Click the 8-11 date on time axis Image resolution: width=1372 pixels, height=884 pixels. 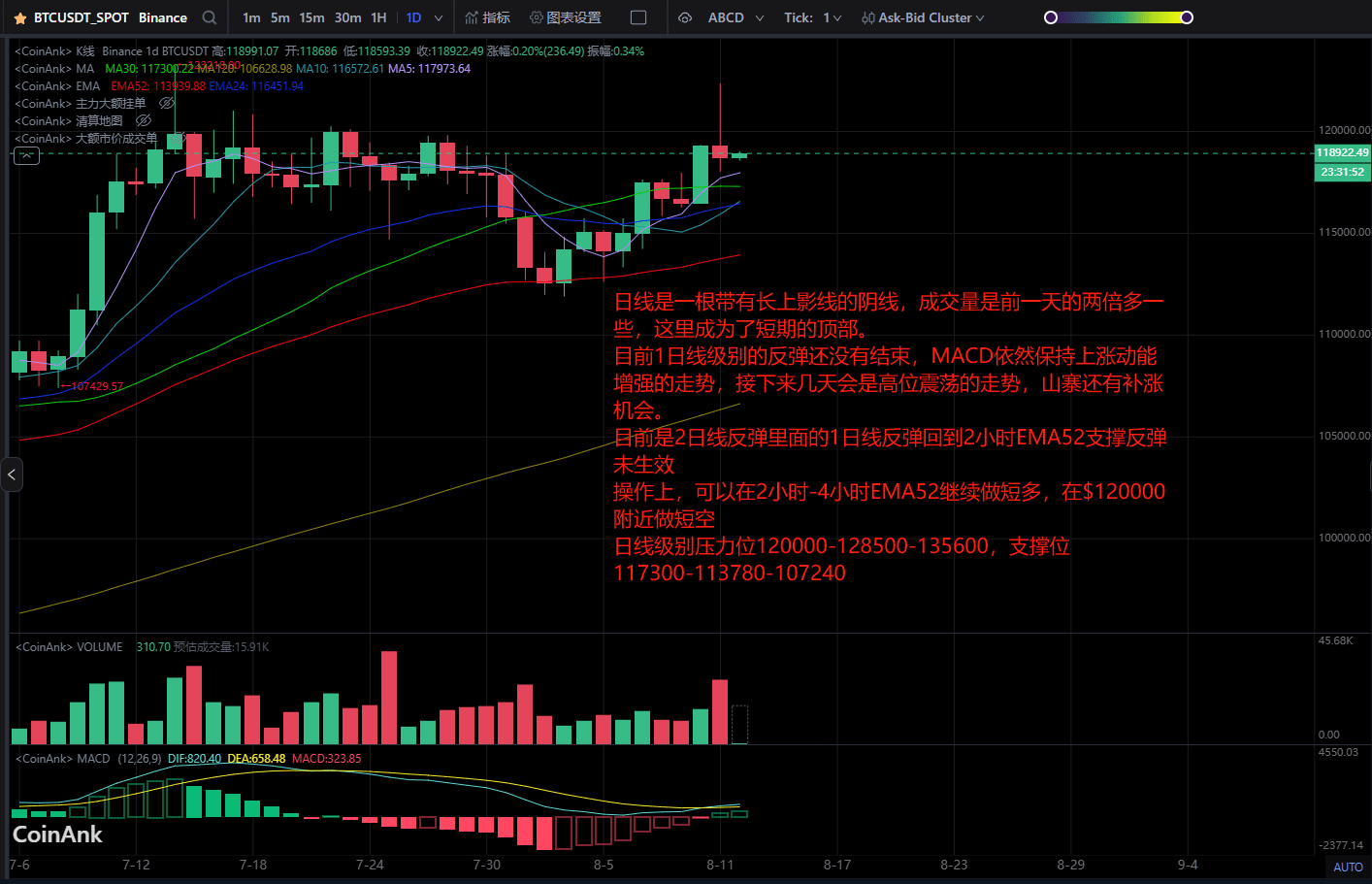720,865
